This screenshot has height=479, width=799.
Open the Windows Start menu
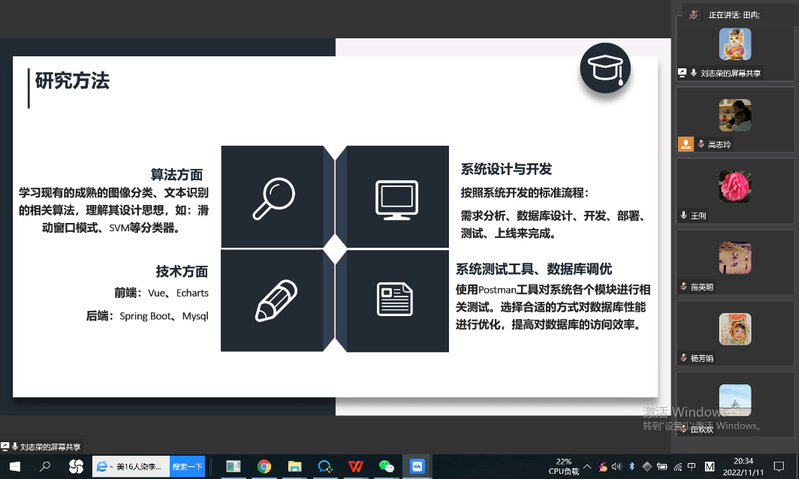coord(14,466)
